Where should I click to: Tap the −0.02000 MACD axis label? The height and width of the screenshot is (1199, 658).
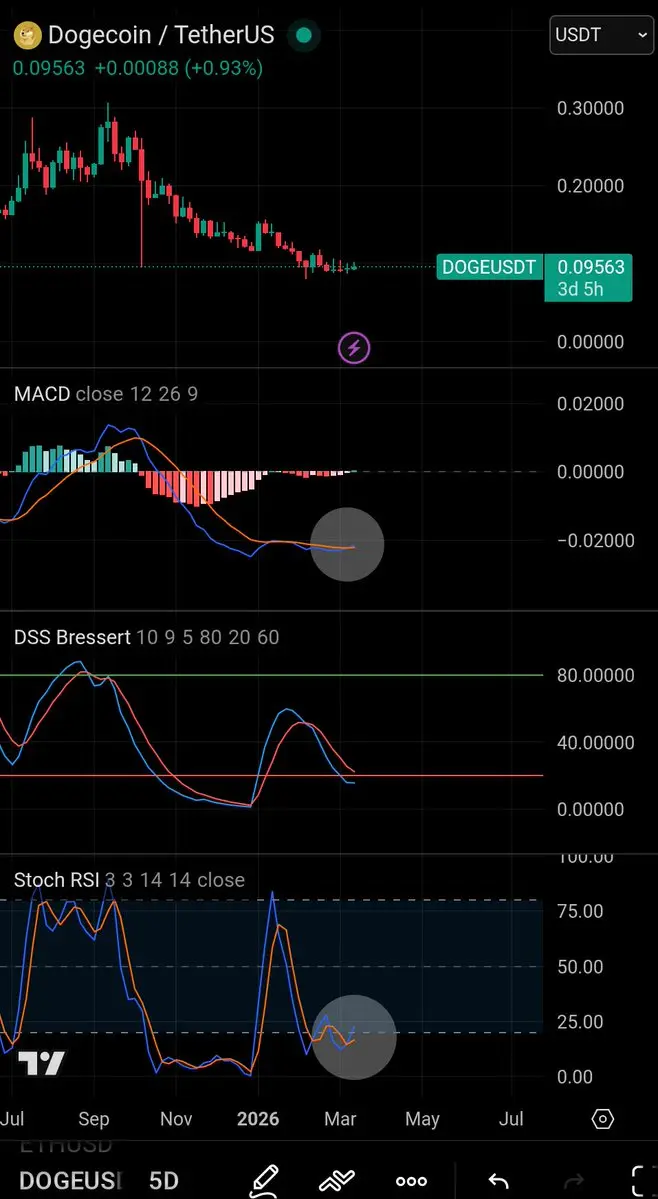(x=596, y=541)
